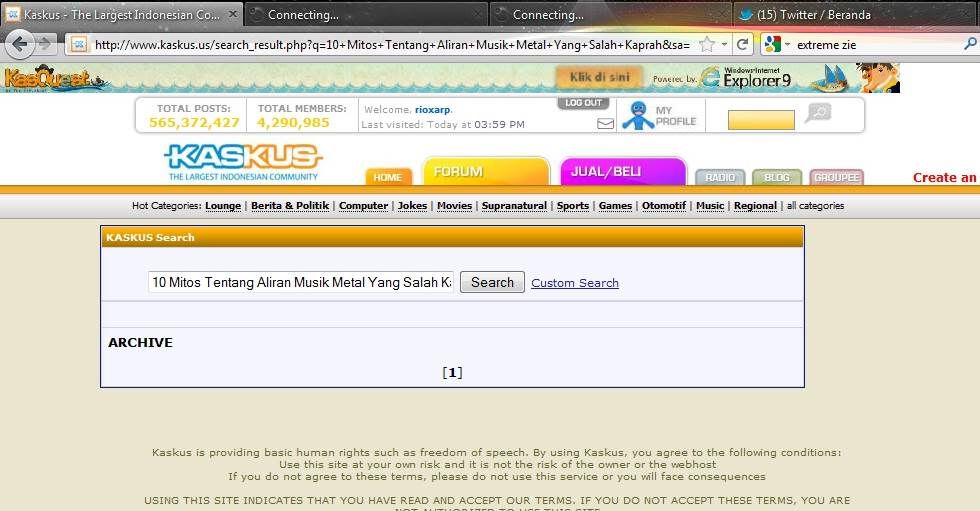Switch to second Connecting tab
Image resolution: width=980 pixels, height=511 pixels.
[609, 14]
